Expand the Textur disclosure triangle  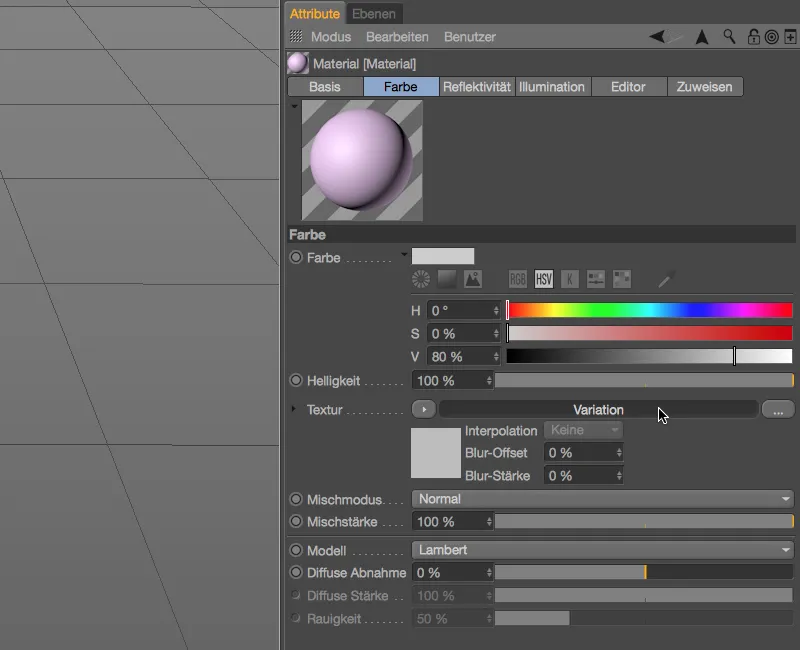coord(293,410)
